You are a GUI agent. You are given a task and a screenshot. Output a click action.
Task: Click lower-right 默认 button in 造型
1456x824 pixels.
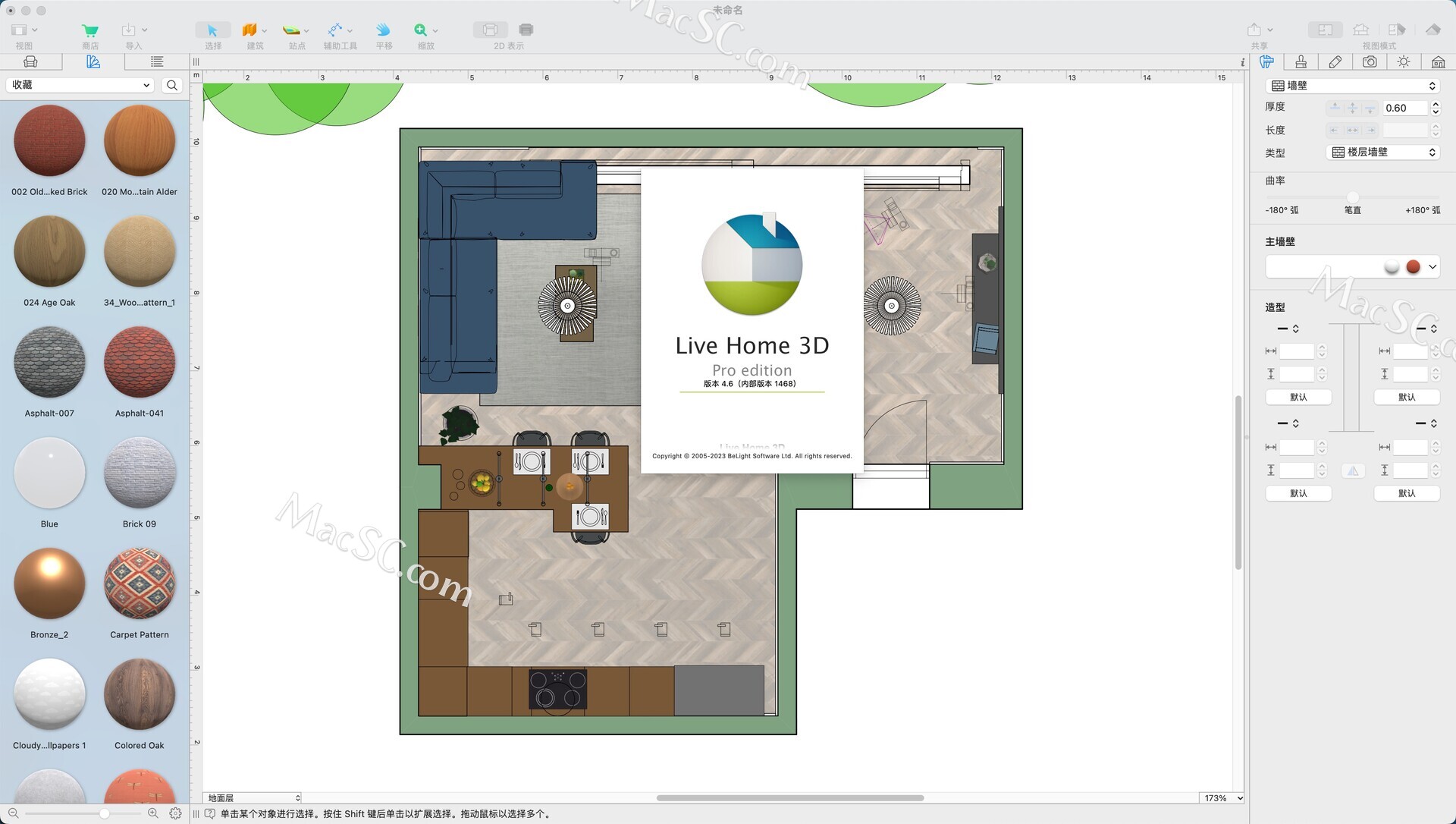click(x=1407, y=493)
